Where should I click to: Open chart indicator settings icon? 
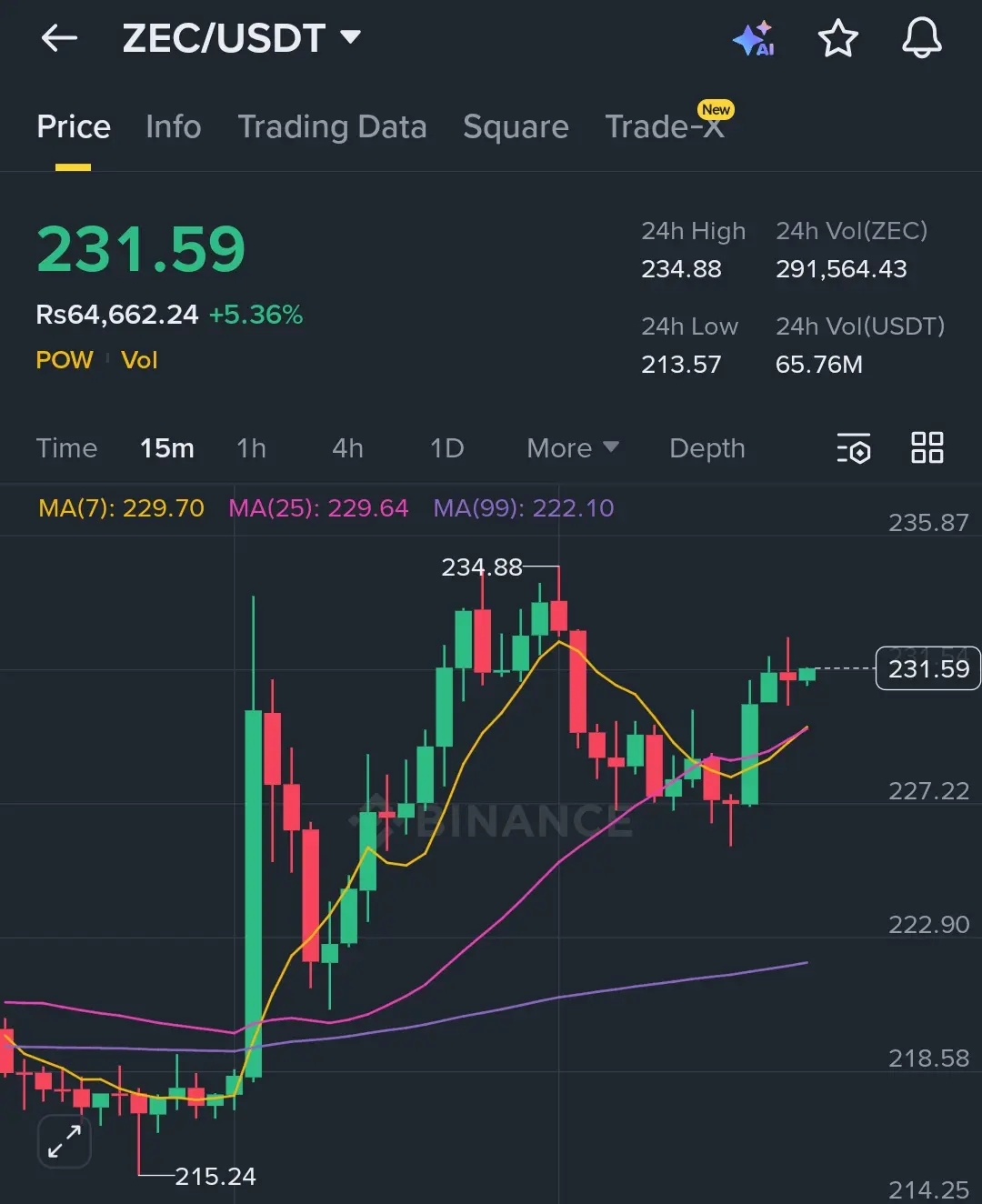(853, 448)
